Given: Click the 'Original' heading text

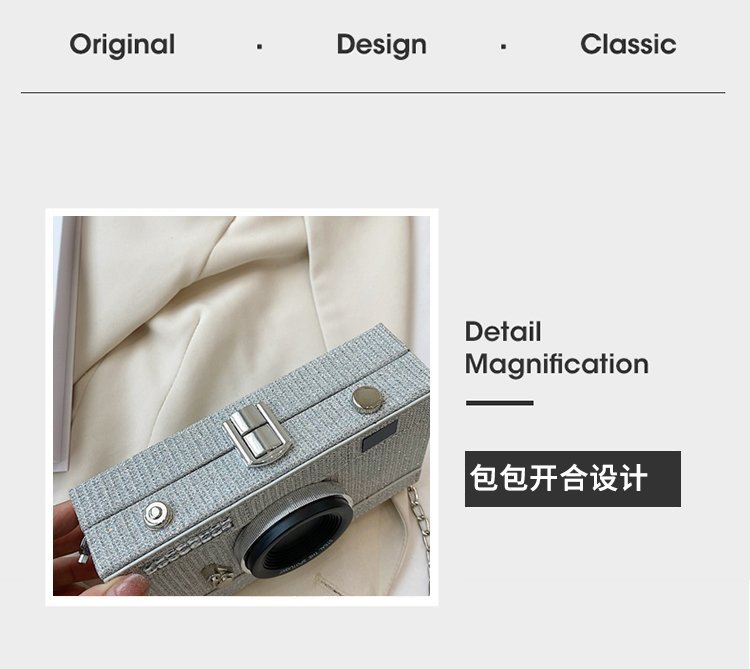Looking at the screenshot, I should pyautogui.click(x=122, y=45).
